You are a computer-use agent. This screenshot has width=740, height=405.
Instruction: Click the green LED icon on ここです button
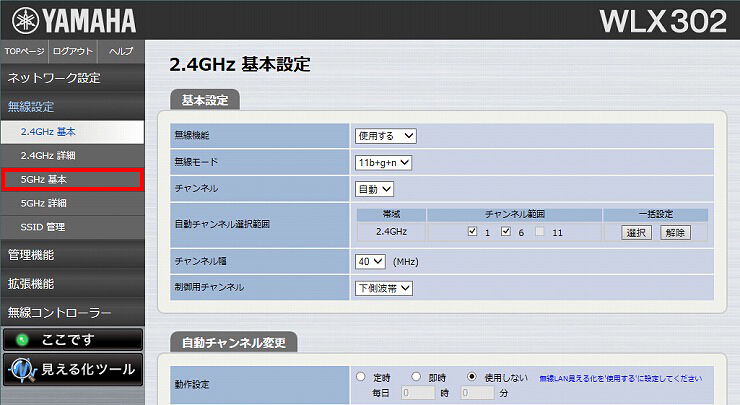click(22, 339)
